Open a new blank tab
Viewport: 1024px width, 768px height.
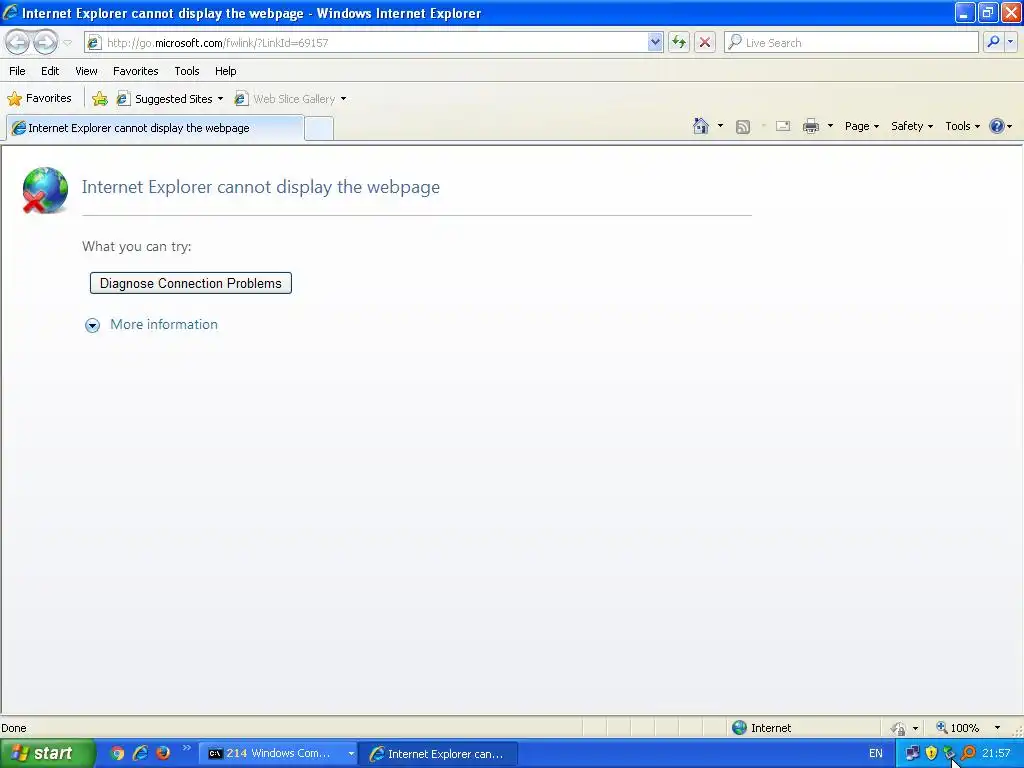pyautogui.click(x=319, y=129)
